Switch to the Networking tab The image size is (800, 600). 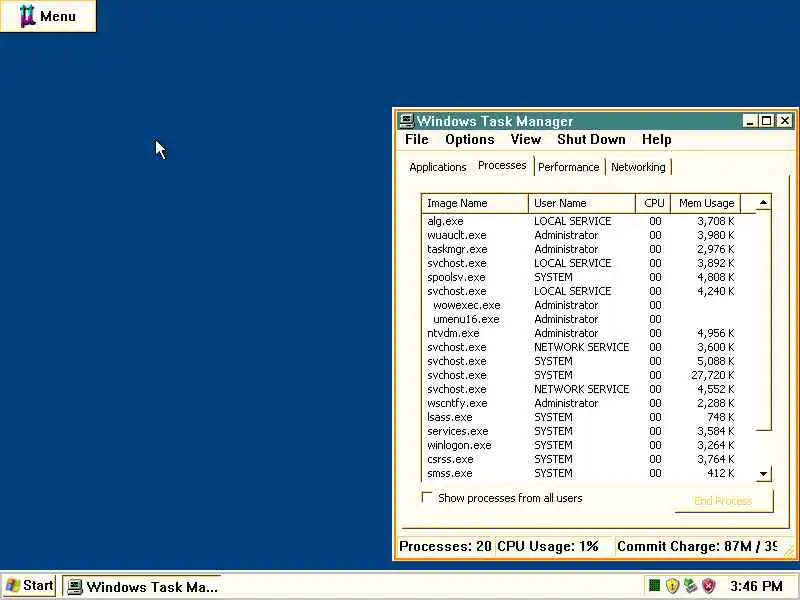tap(638, 167)
